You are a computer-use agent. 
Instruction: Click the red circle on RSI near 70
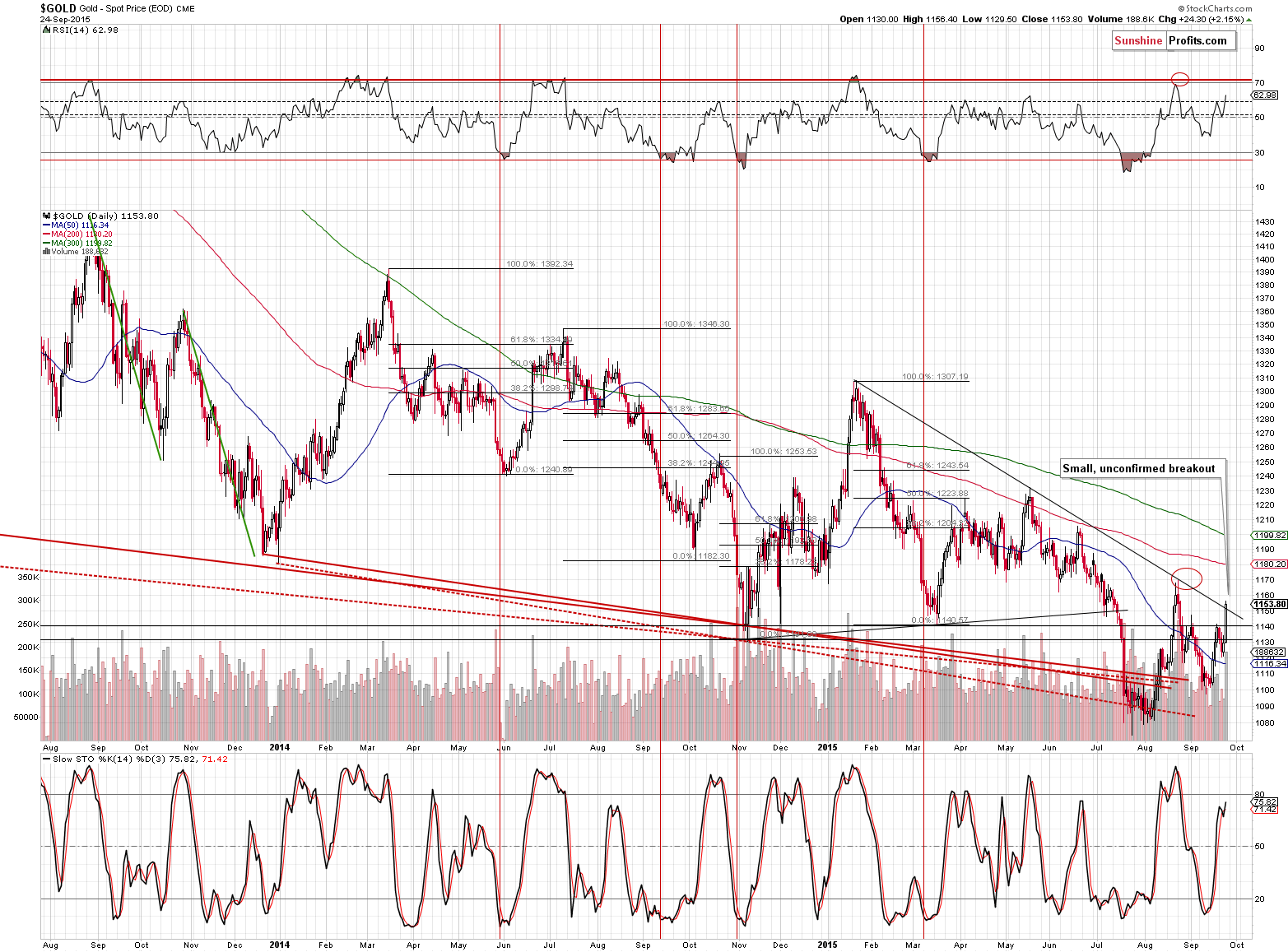click(x=1180, y=79)
